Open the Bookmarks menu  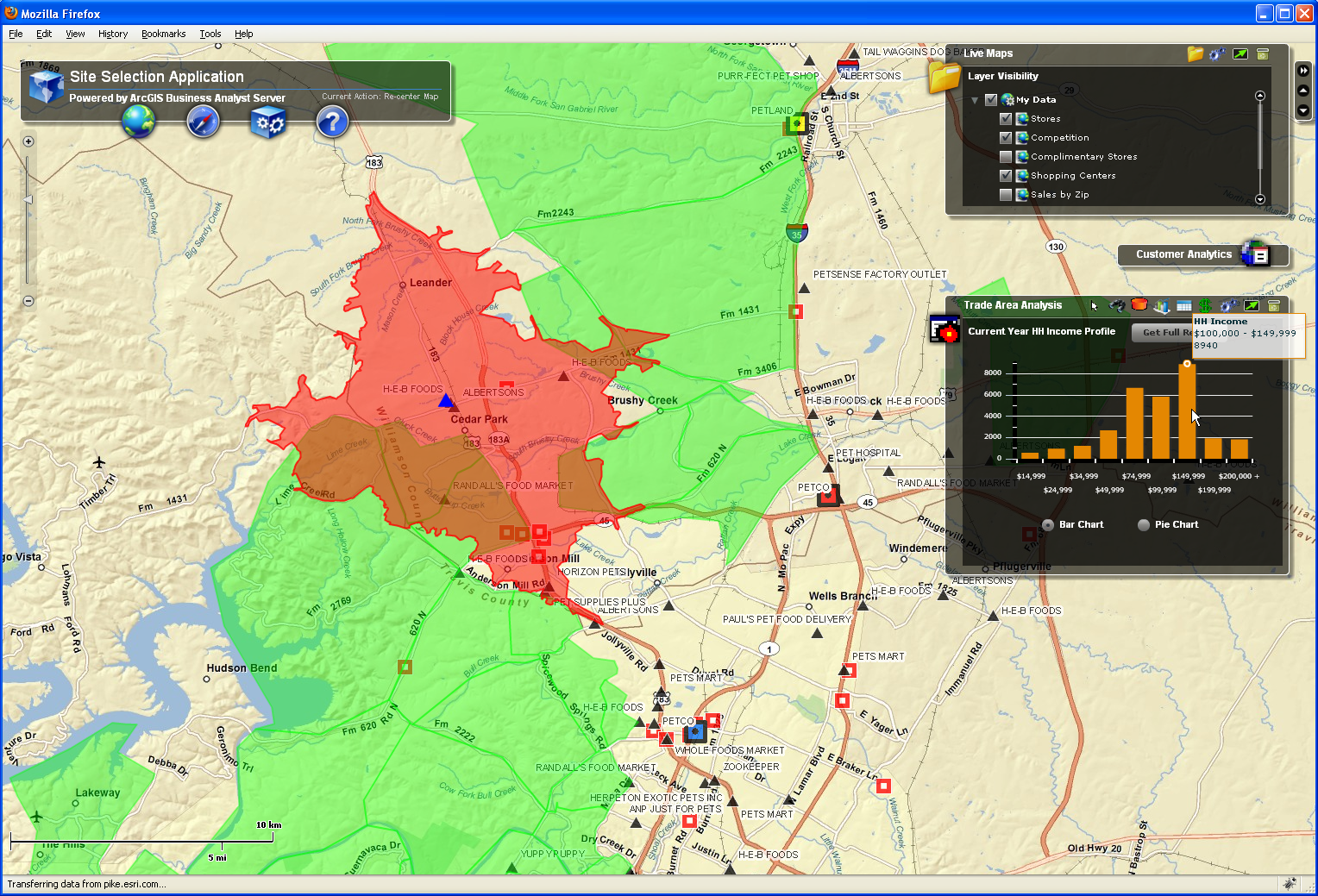pyautogui.click(x=164, y=34)
